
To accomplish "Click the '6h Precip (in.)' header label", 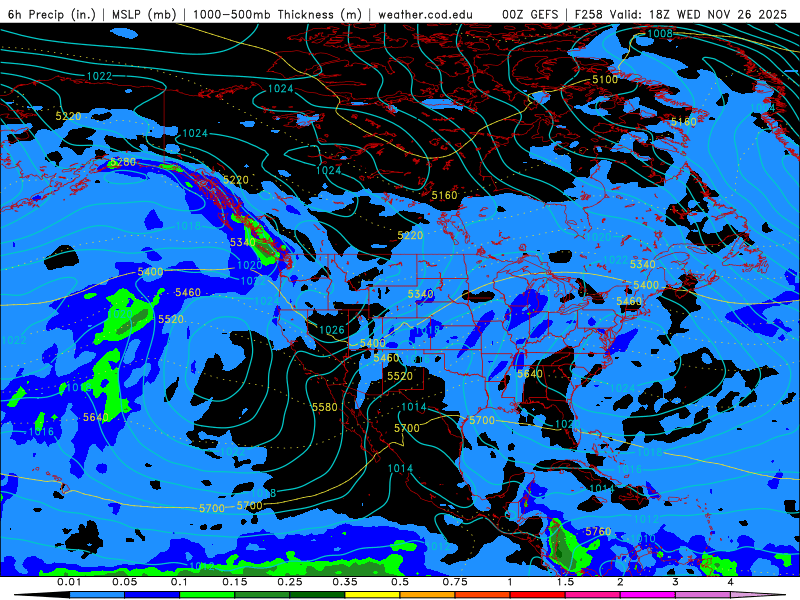I will tap(52, 14).
